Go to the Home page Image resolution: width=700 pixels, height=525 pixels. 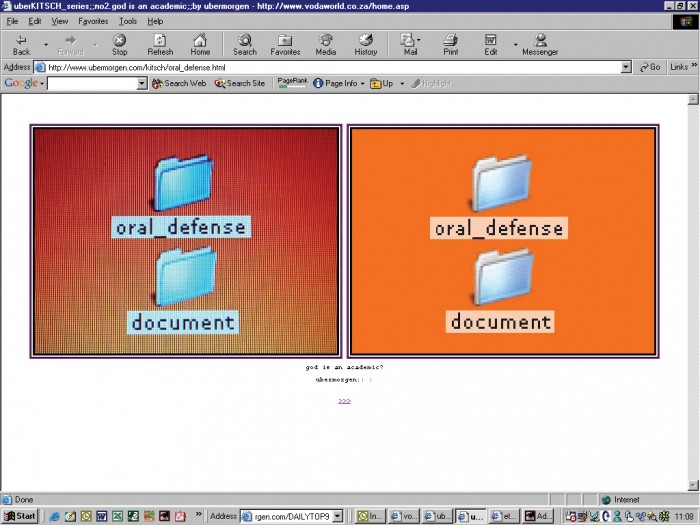click(200, 45)
